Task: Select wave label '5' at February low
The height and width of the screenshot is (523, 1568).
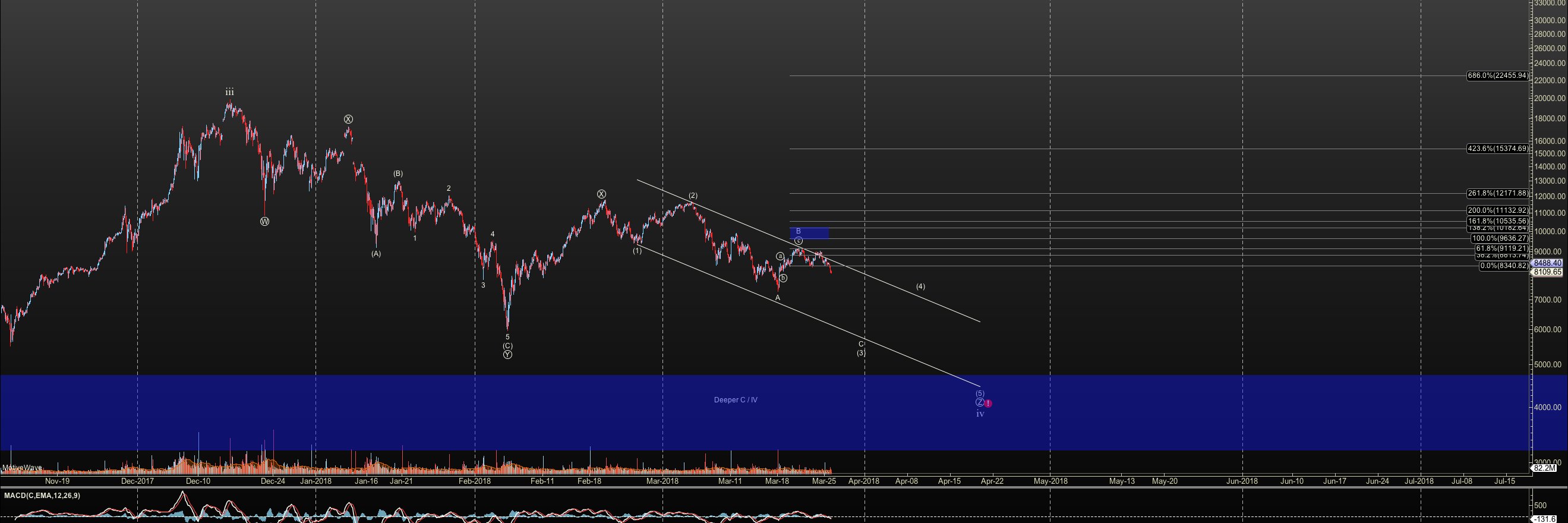Action: coord(507,337)
